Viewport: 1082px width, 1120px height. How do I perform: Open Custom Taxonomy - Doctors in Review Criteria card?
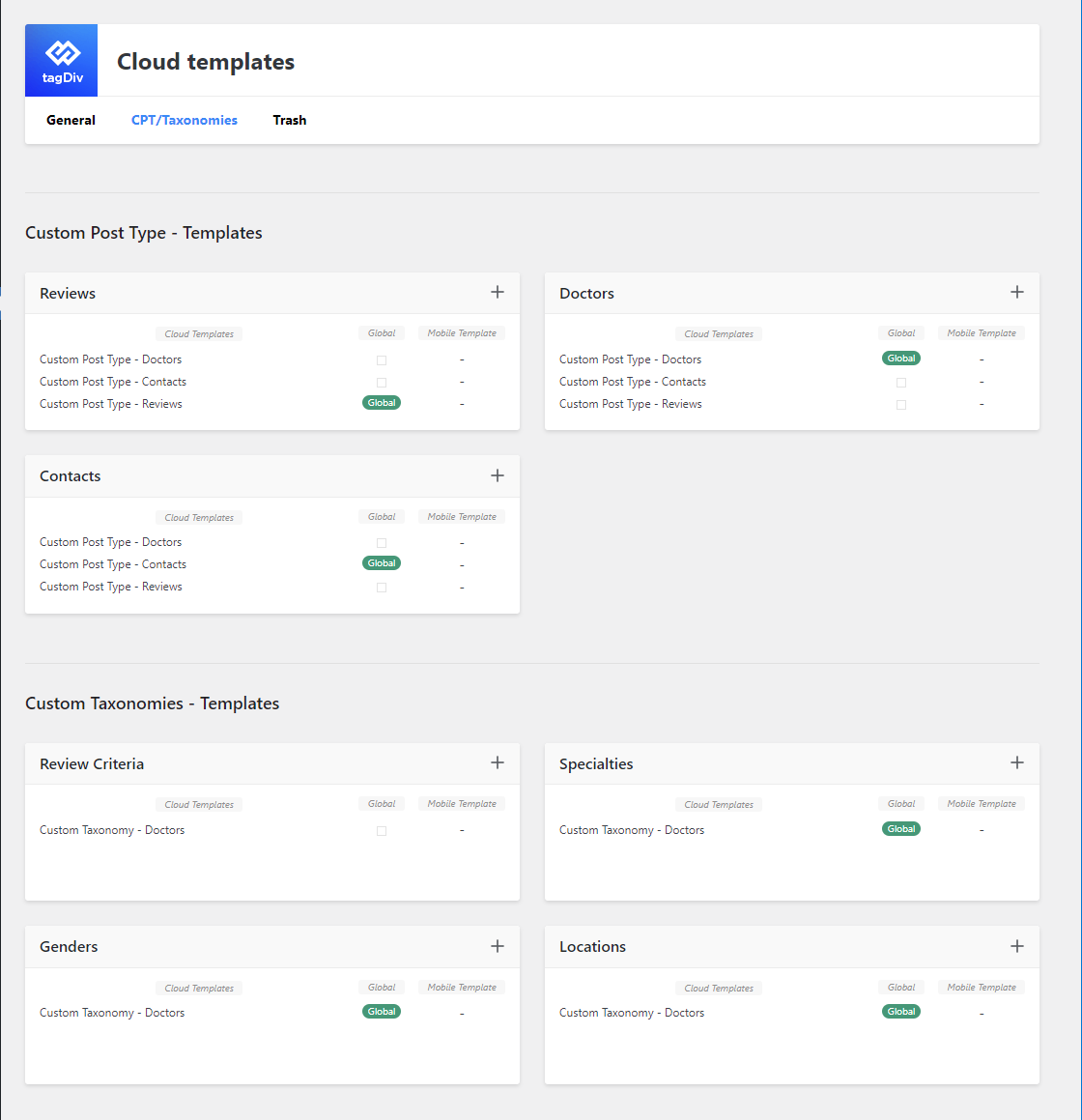coord(112,830)
